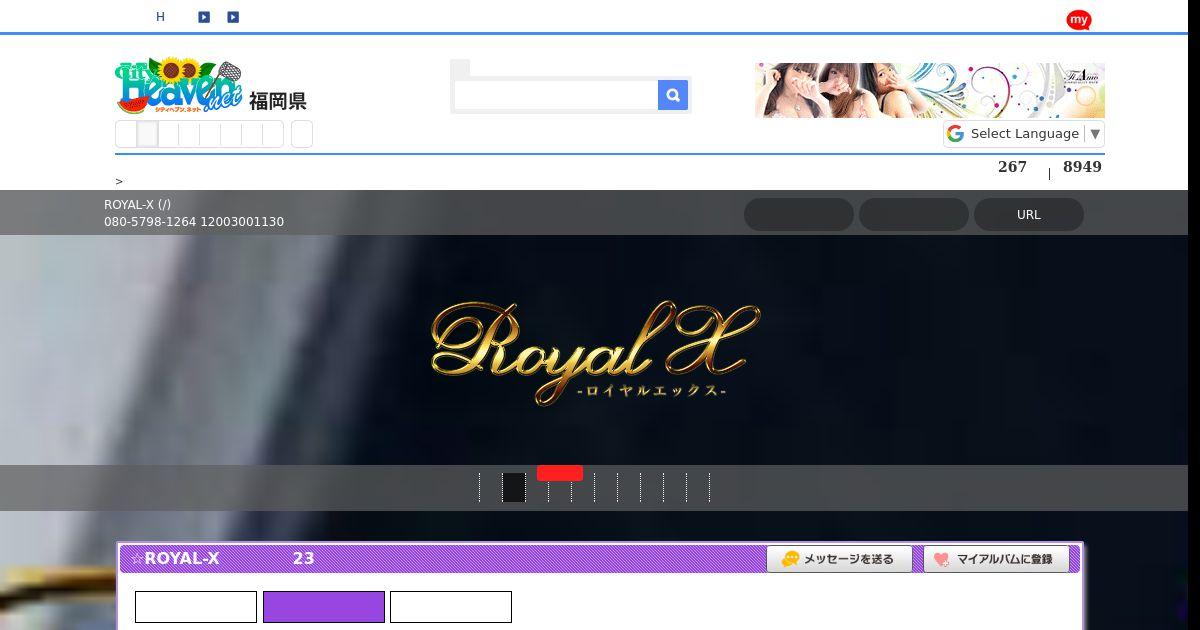Image resolution: width=1200 pixels, height=630 pixels.
Task: Click the second play-arrow icon in top bar
Action: tap(233, 17)
